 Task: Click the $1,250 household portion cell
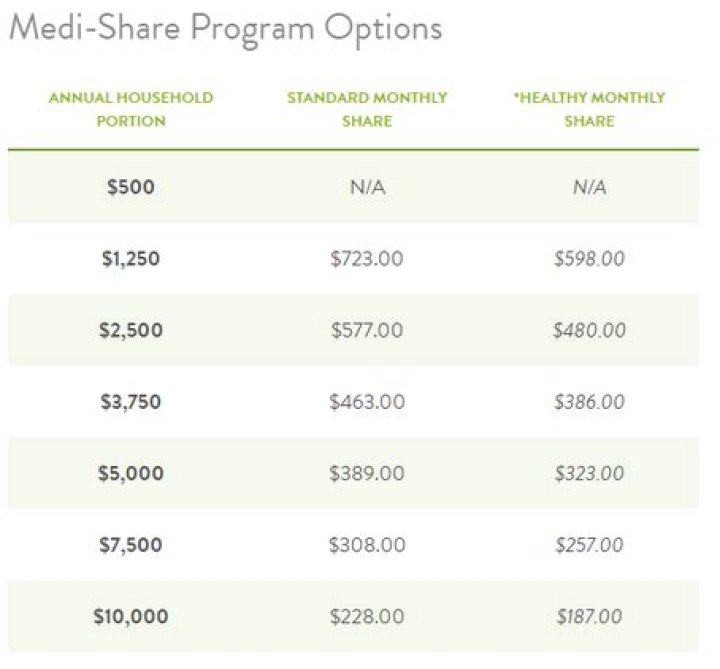pyautogui.click(x=131, y=259)
